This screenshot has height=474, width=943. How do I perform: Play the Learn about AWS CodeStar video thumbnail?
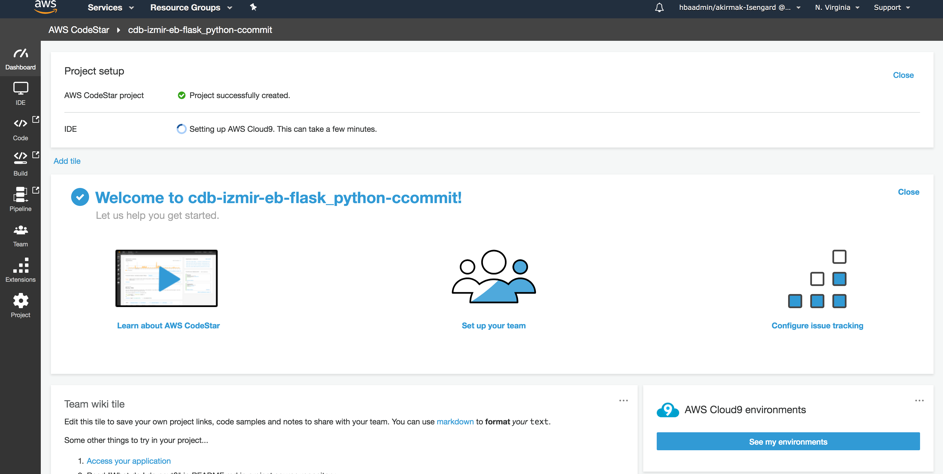pyautogui.click(x=167, y=279)
